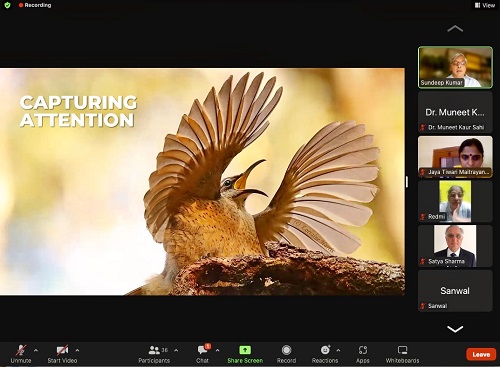Image resolution: width=500 pixels, height=367 pixels.
Task: Show previous participants with the up arrow
Action: click(x=455, y=29)
